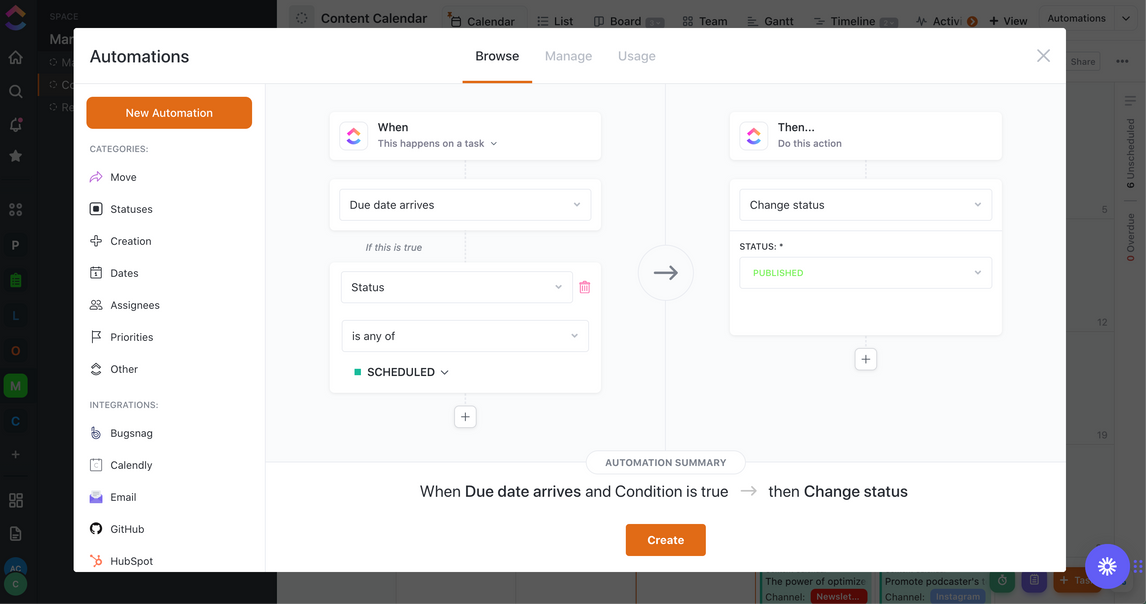1146x604 pixels.
Task: Expand the SCHEDULED status selector
Action: (404, 372)
